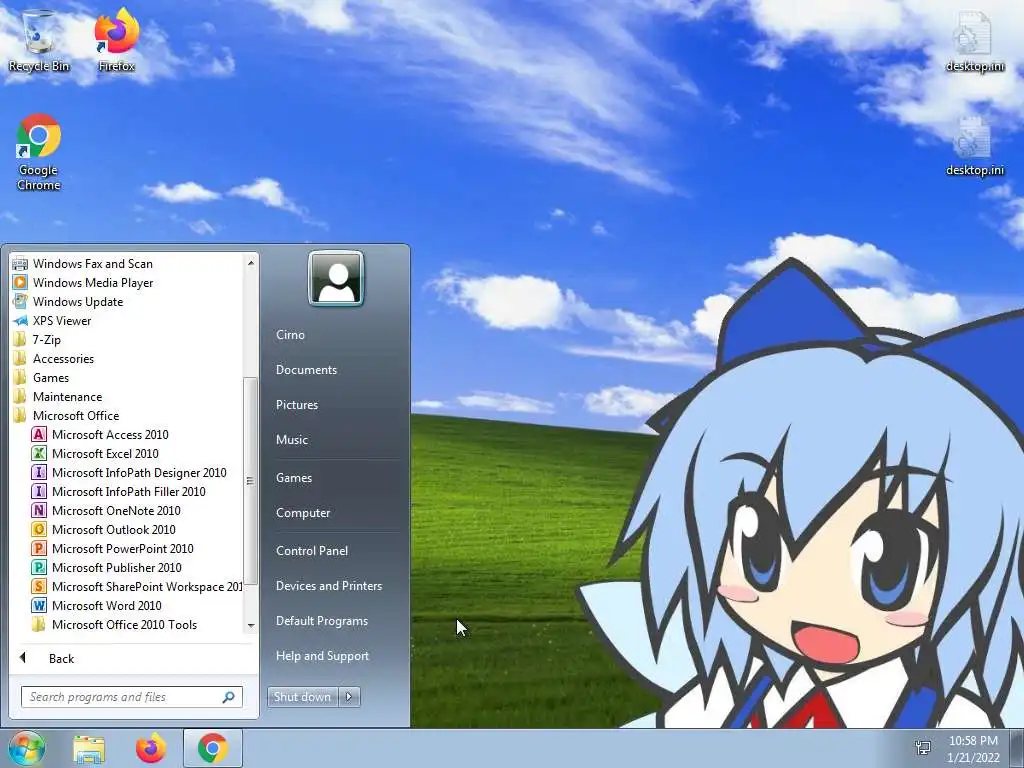Click the Windows Start orb

point(26,748)
